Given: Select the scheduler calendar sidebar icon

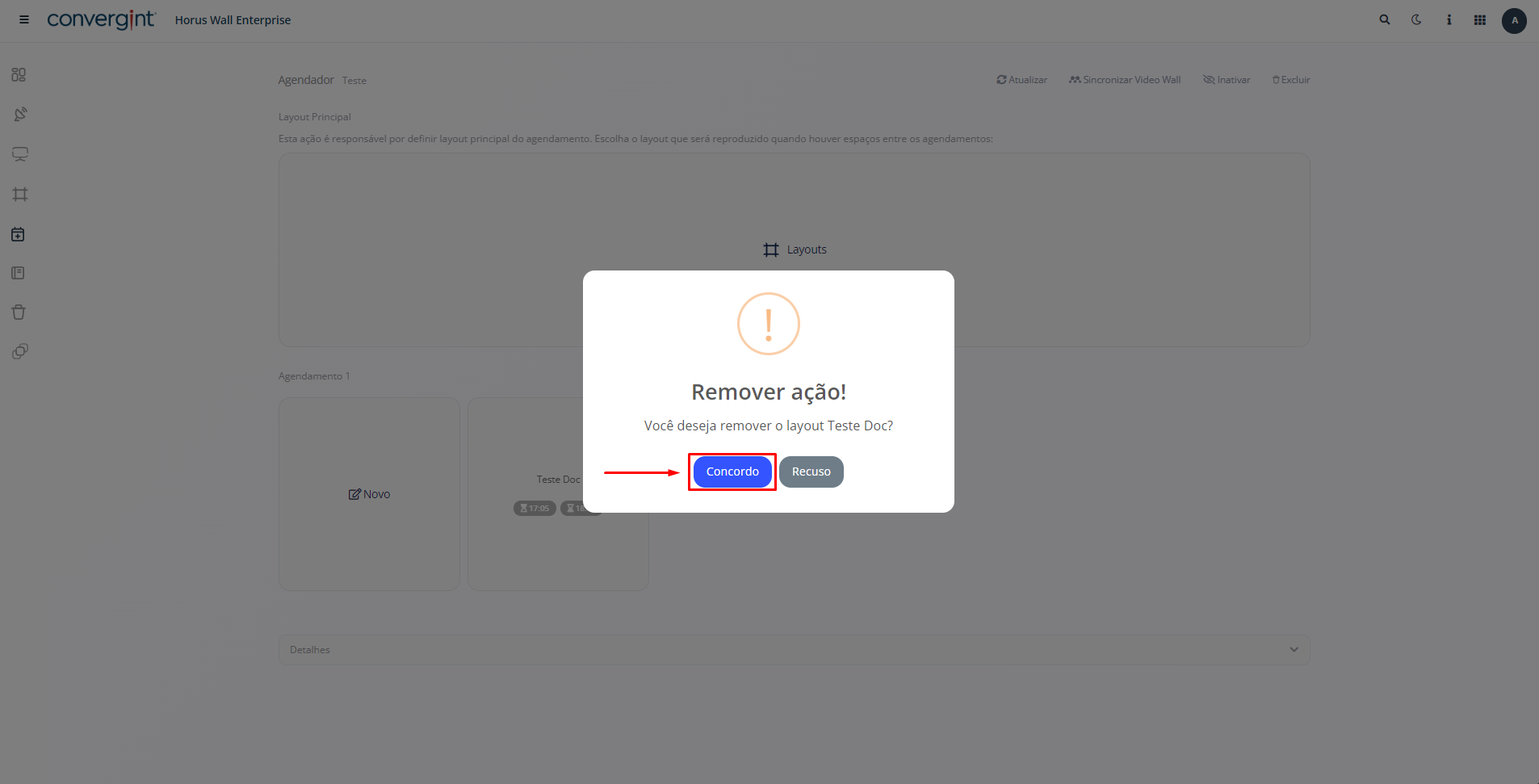Looking at the screenshot, I should point(19,234).
